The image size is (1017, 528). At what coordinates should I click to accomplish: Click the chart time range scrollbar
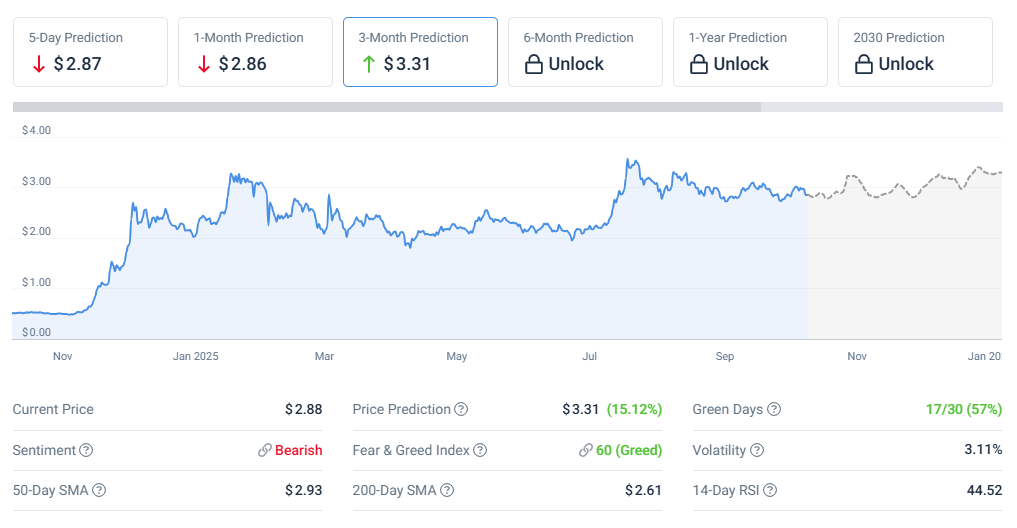pos(386,107)
